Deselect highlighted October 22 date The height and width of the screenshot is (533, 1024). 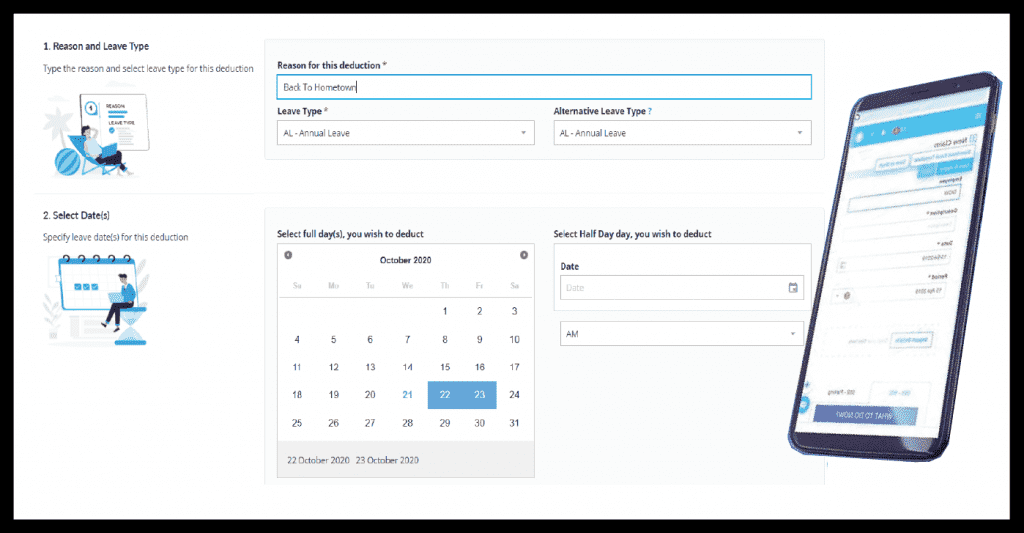[445, 395]
